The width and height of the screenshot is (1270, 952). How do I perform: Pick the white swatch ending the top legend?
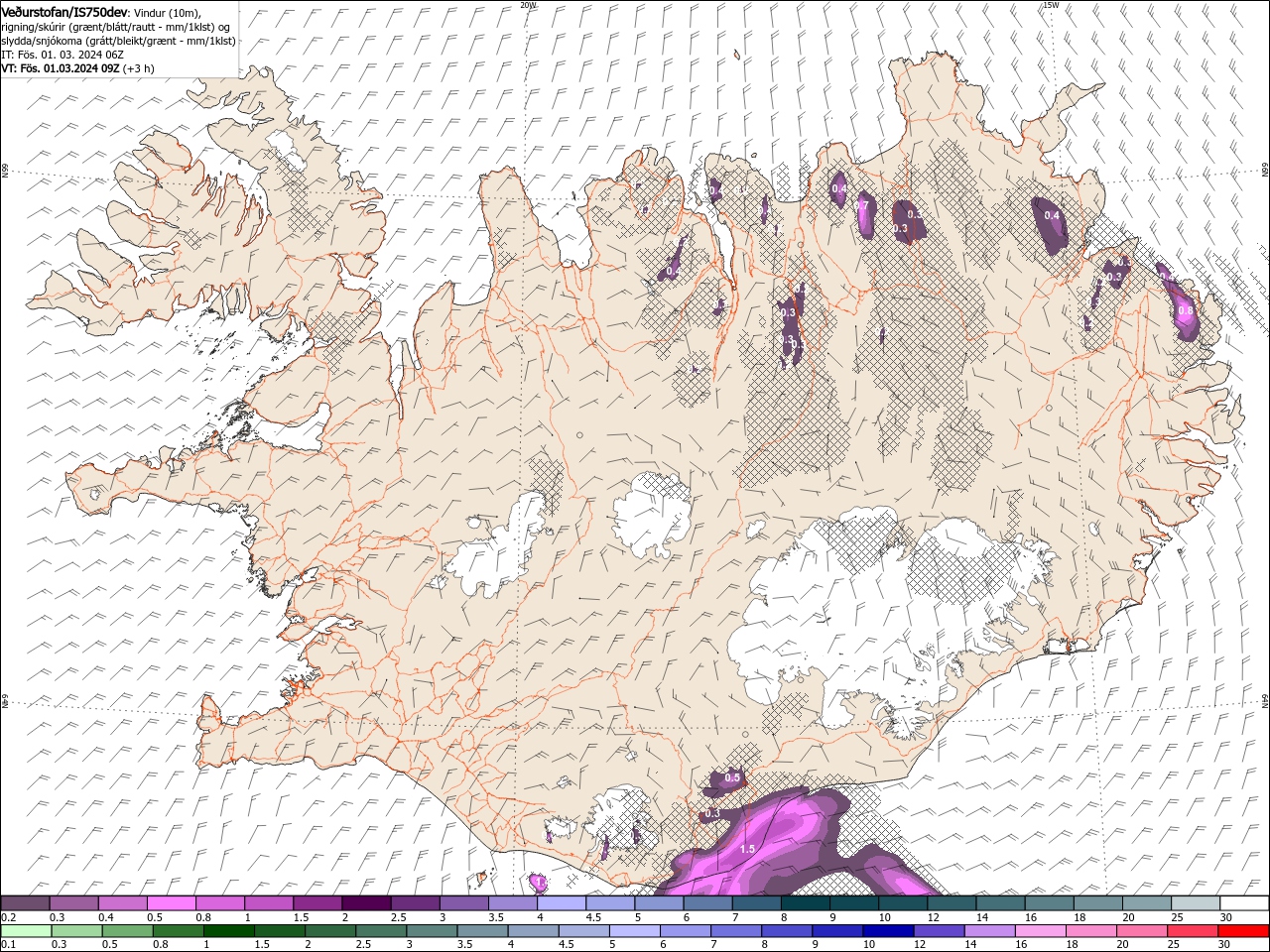(x=1244, y=903)
